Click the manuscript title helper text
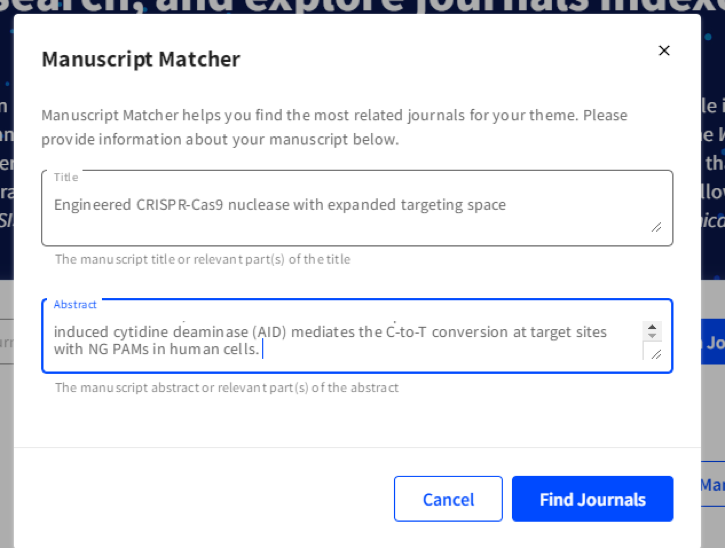The image size is (725, 548). pyautogui.click(x=202, y=259)
